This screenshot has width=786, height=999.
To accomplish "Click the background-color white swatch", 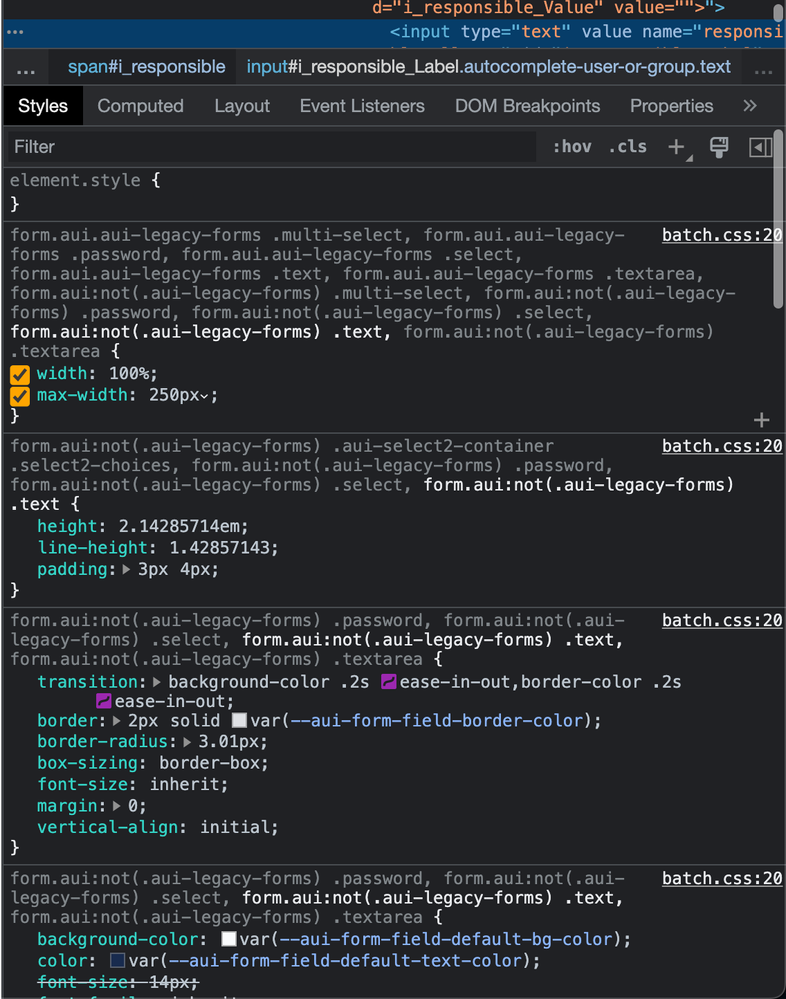I will [229, 939].
